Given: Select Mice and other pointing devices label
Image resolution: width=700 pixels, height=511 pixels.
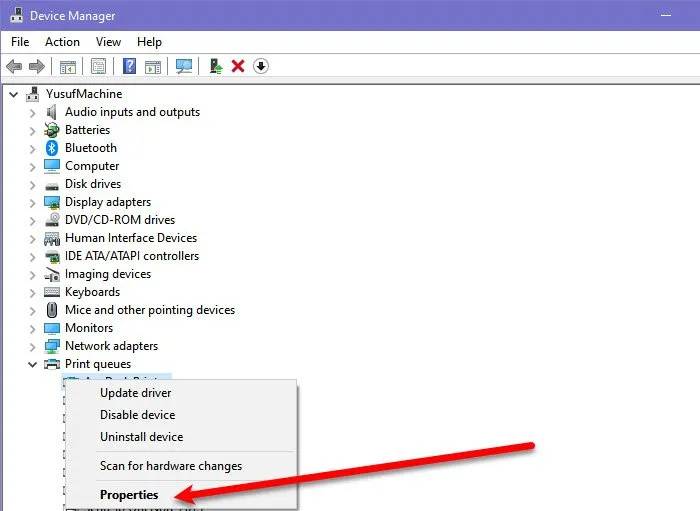Looking at the screenshot, I should 150,310.
